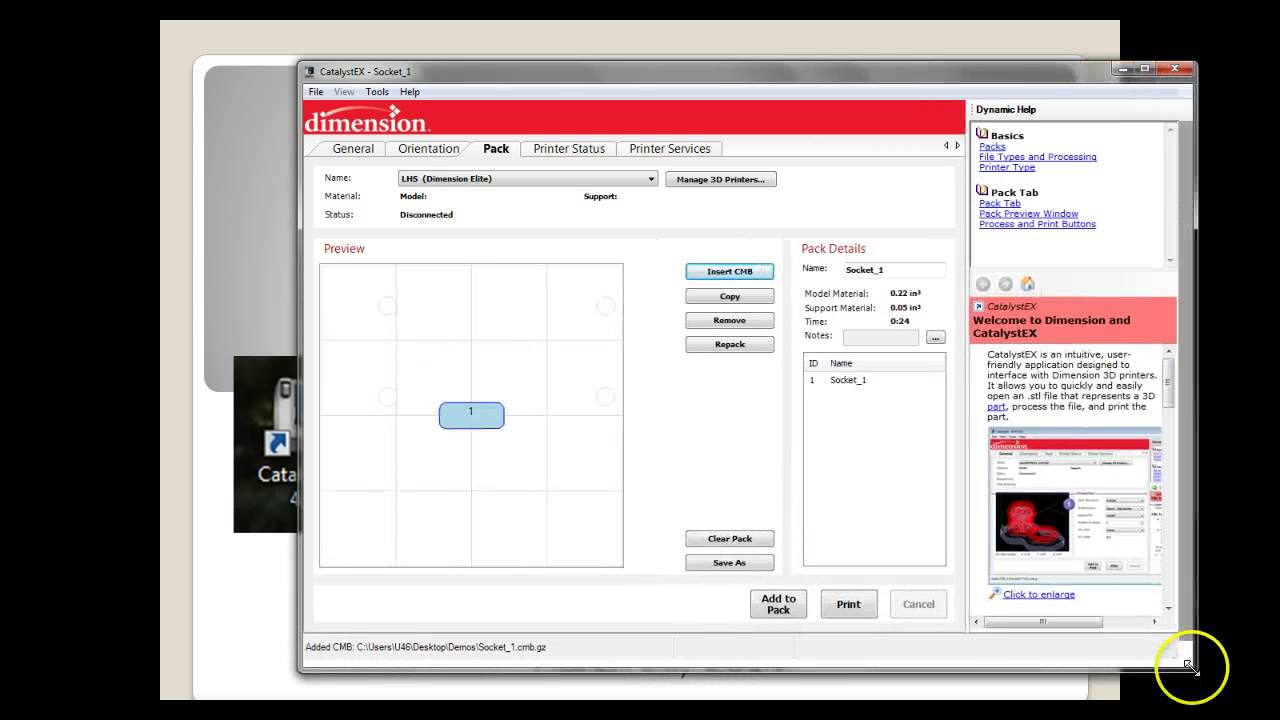Click the magnifier icon beside Click to enlarge

(x=994, y=594)
